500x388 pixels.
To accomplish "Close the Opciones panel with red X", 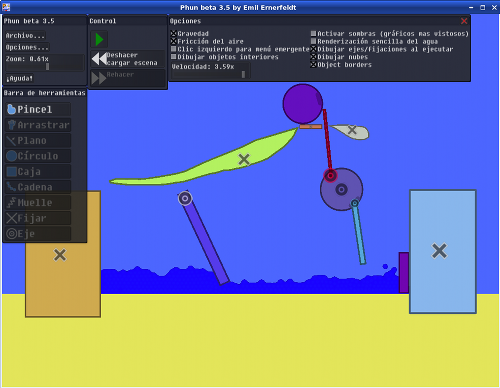I will click(464, 21).
